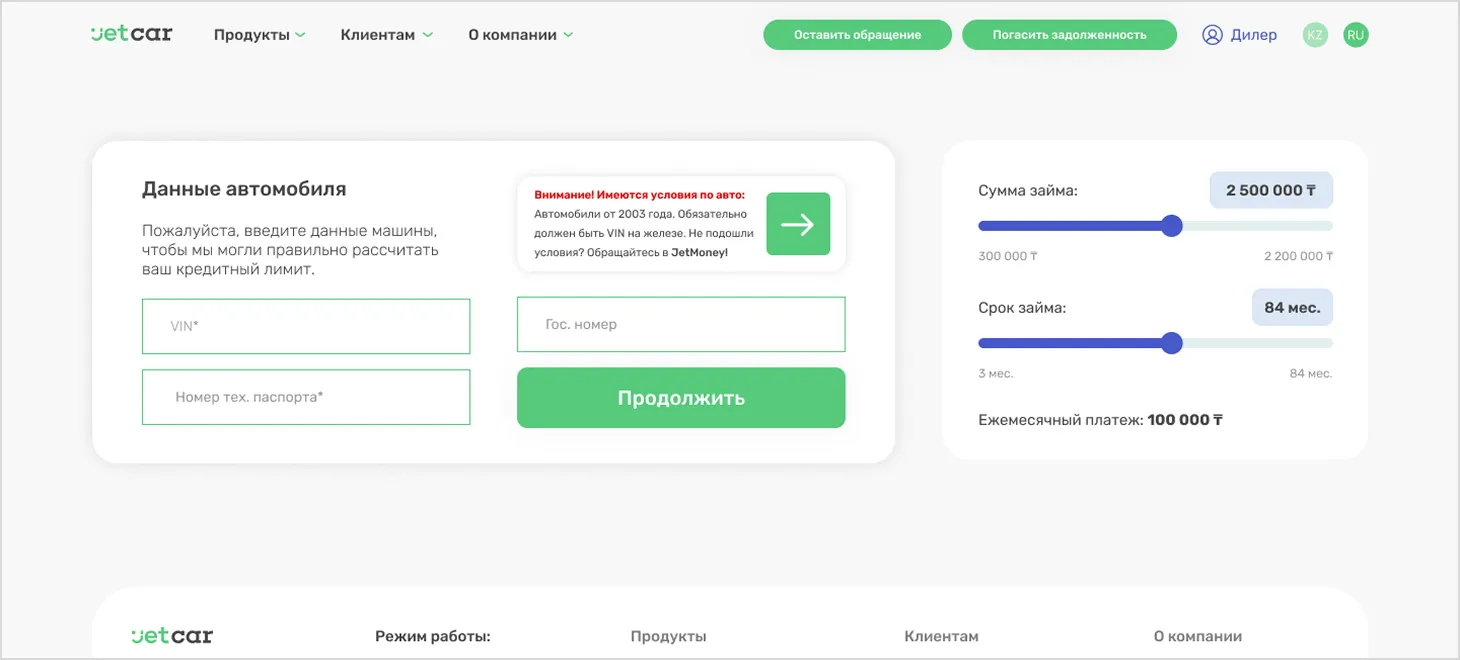Toggle the Дилер mode in the header

(x=1239, y=34)
